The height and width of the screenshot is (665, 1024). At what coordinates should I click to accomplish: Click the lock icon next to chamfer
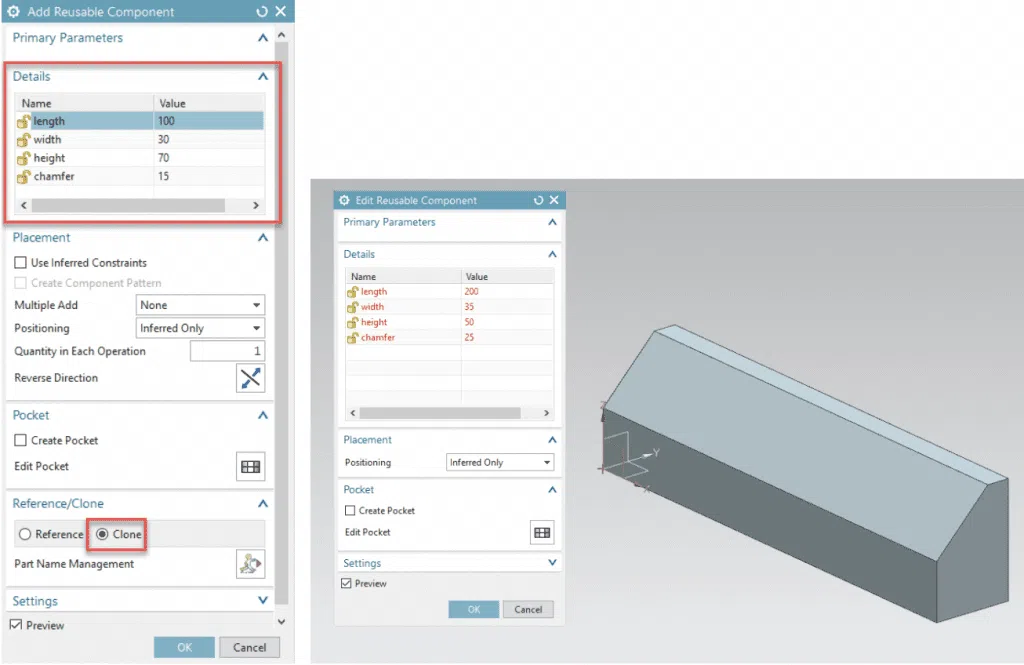(22, 175)
